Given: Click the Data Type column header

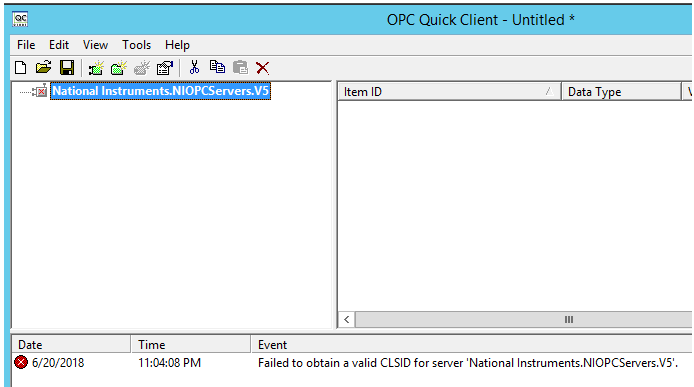Looking at the screenshot, I should (x=621, y=92).
